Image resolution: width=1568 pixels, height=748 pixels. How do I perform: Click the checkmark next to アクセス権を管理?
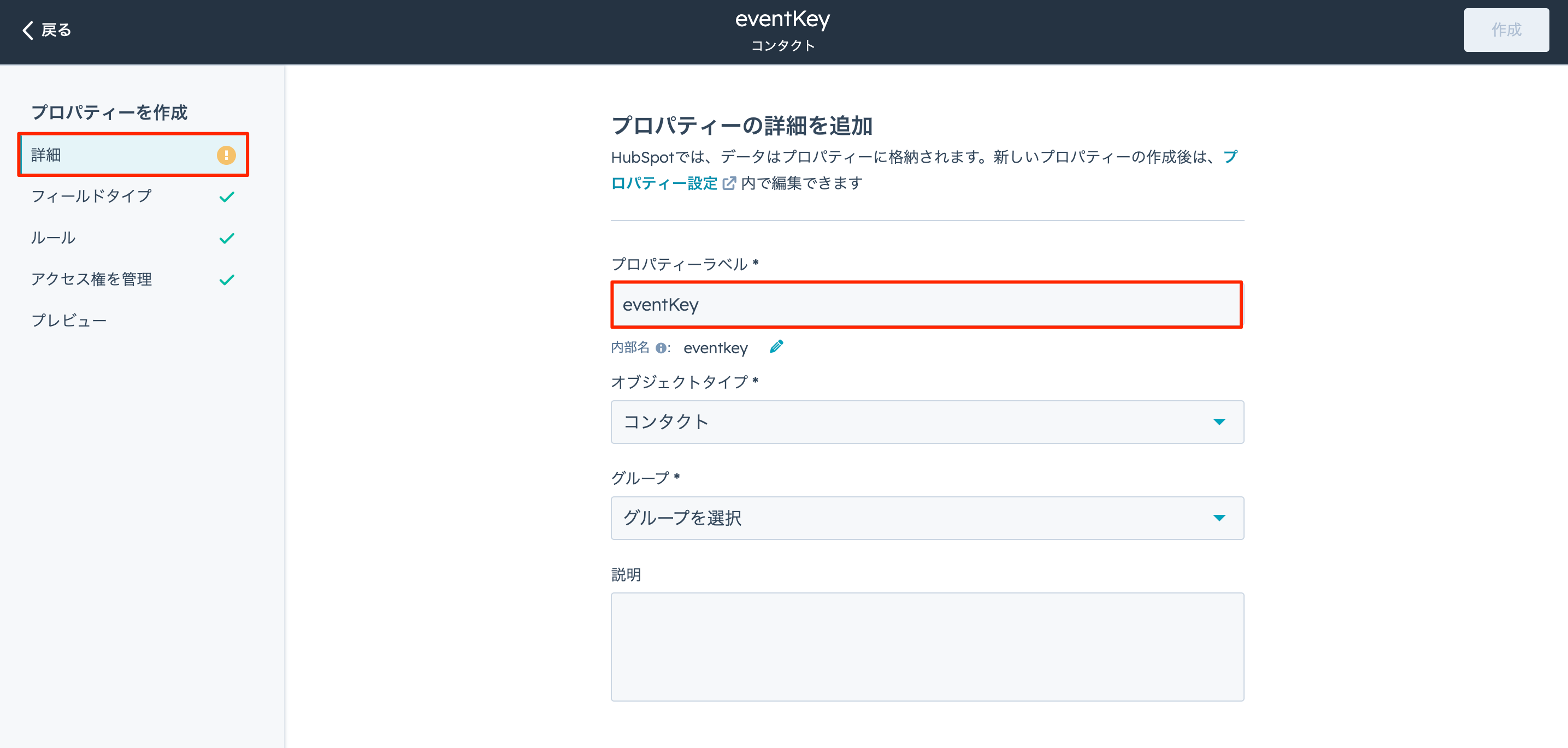[x=226, y=279]
